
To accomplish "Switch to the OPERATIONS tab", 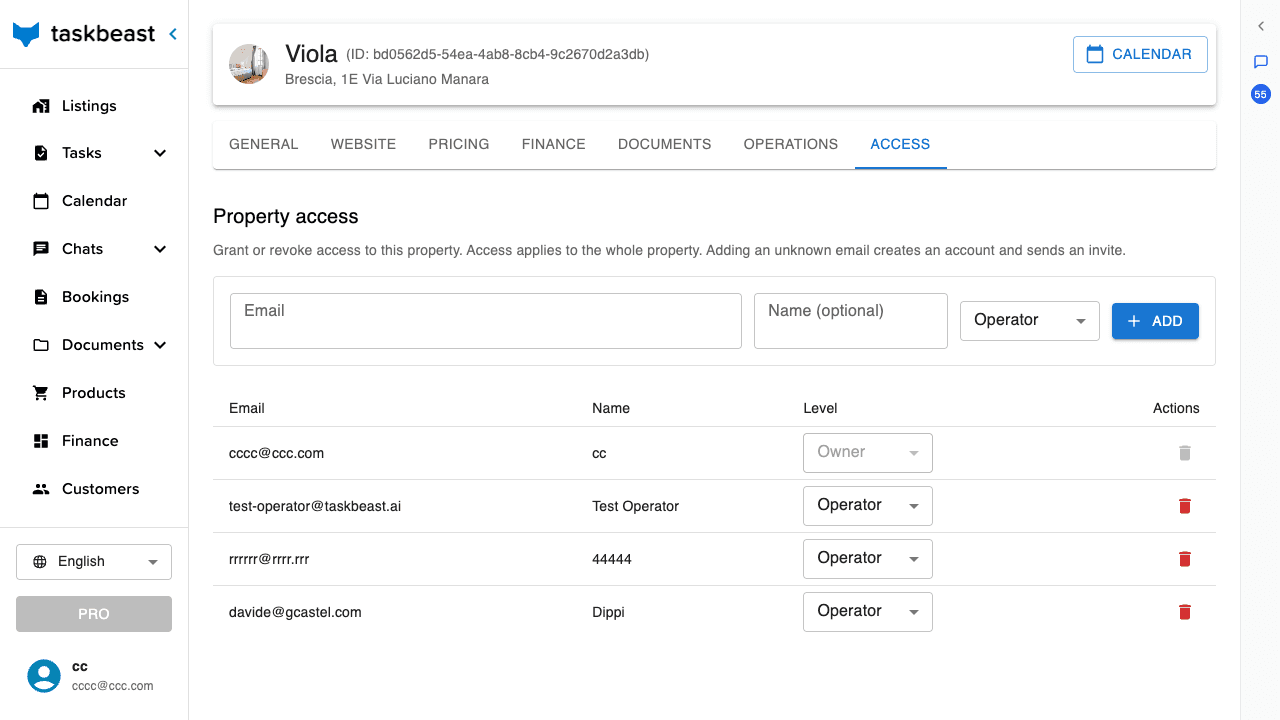I will tap(791, 144).
